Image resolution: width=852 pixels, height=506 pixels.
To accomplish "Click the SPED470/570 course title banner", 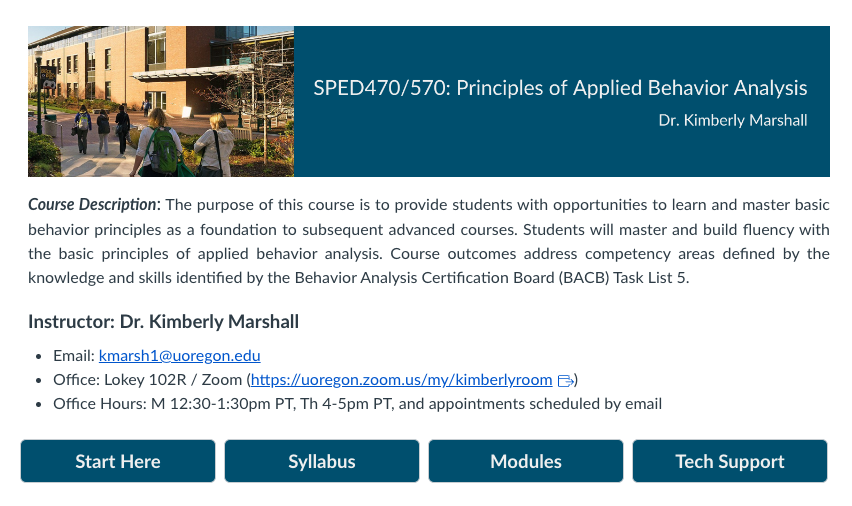I will (x=560, y=88).
